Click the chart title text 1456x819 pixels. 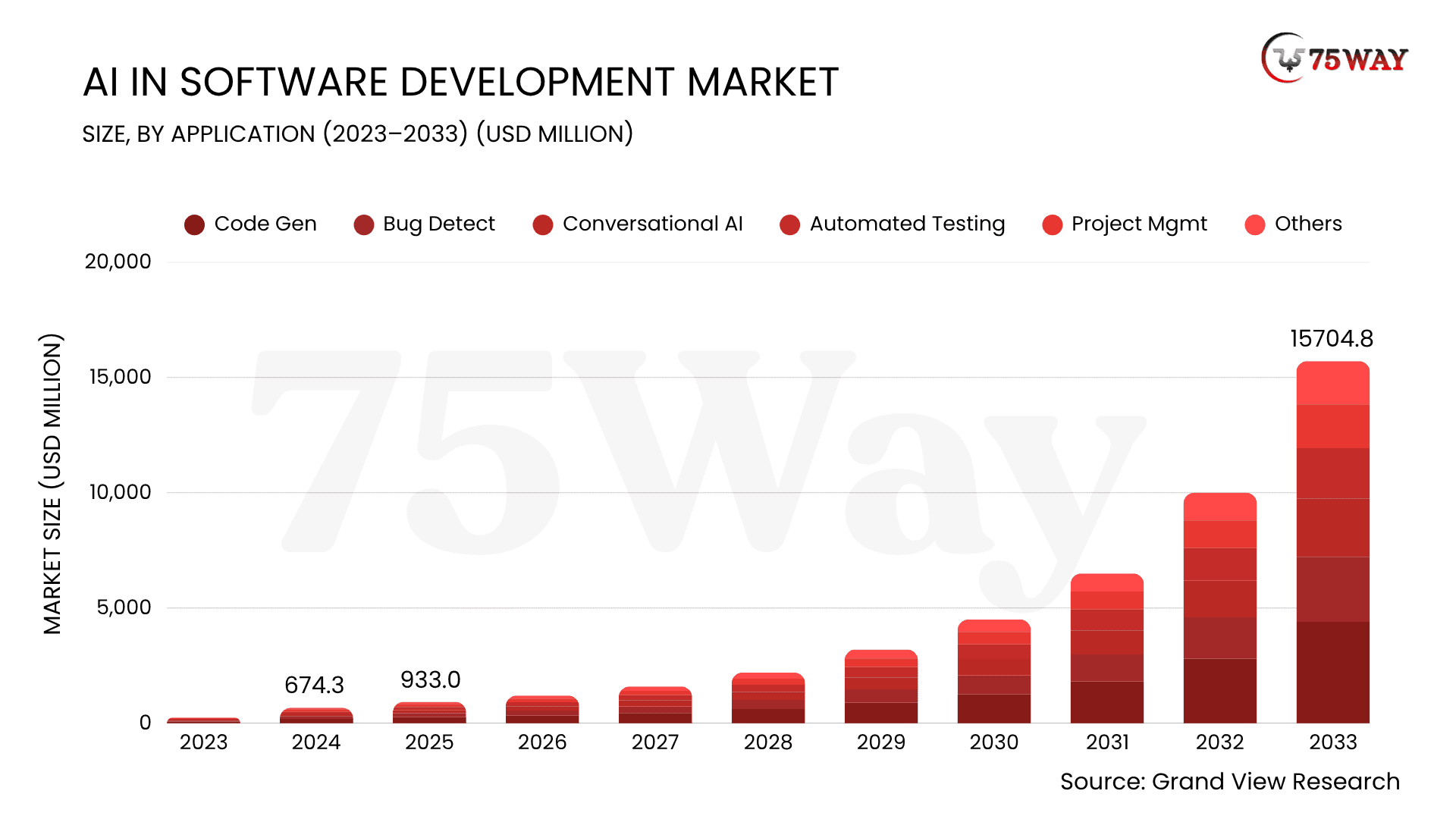point(460,82)
